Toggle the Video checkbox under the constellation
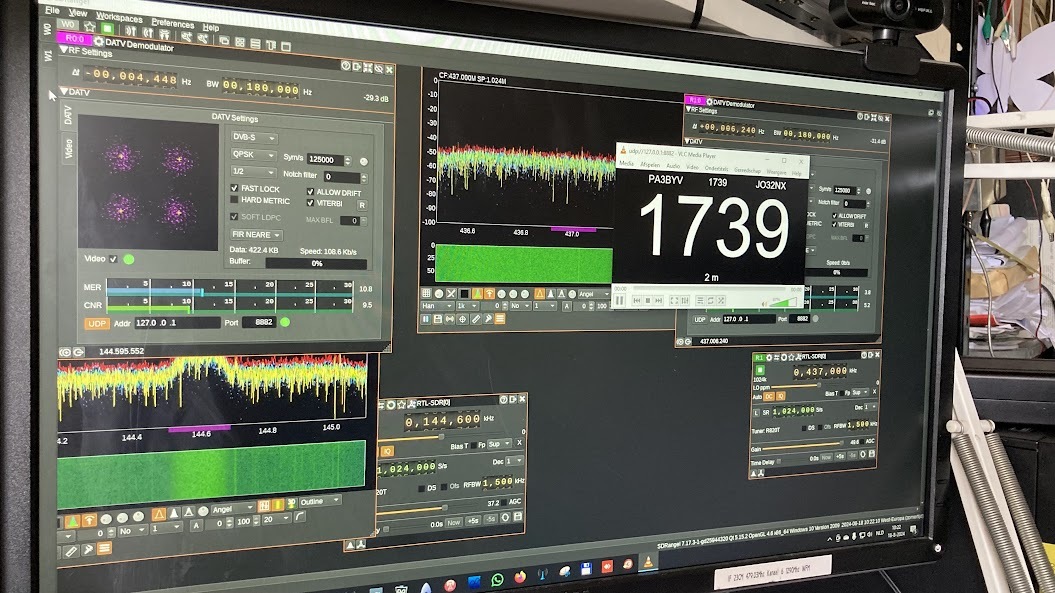1055x593 pixels. 113,259
